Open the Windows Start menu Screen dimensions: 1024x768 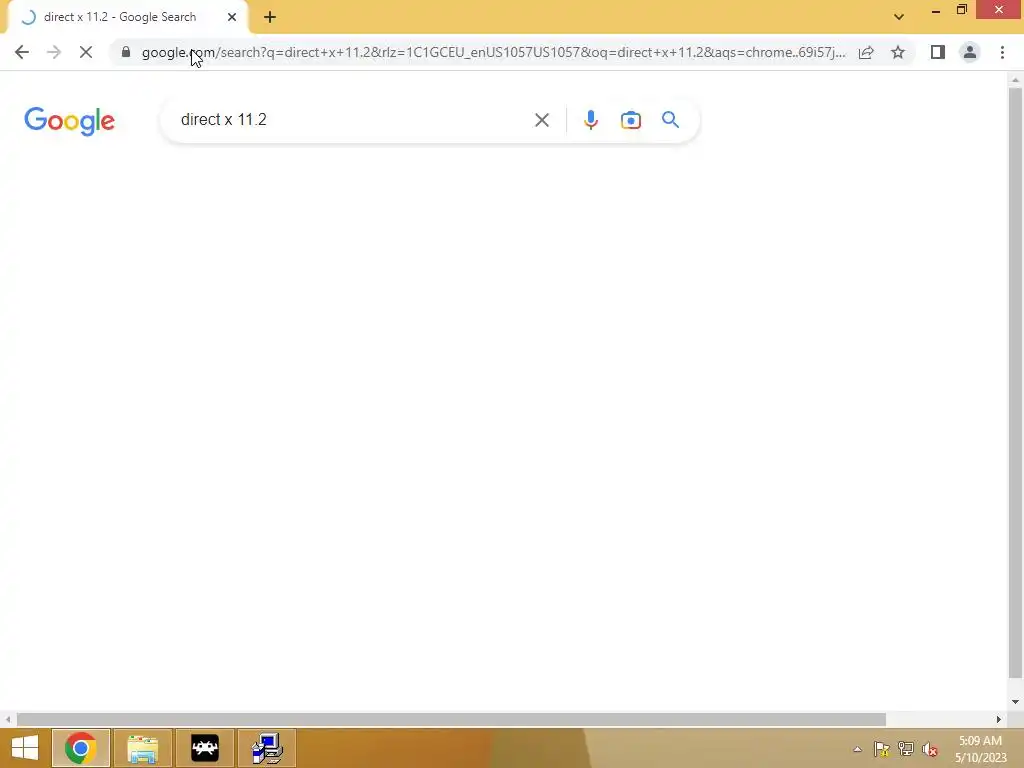coord(25,748)
